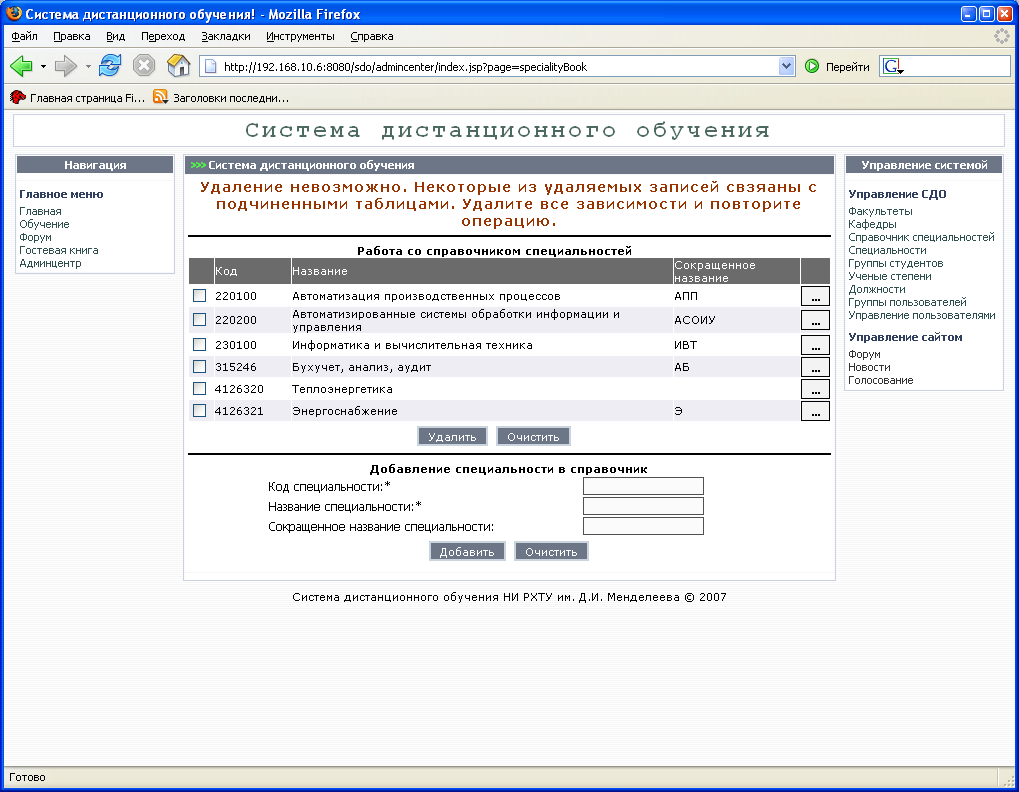Open the Специальности link
The height and width of the screenshot is (792, 1019).
(887, 250)
